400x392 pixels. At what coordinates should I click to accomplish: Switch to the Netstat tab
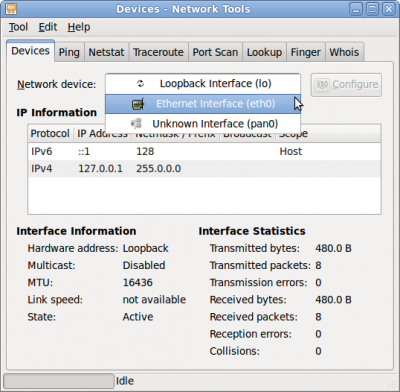point(106,52)
